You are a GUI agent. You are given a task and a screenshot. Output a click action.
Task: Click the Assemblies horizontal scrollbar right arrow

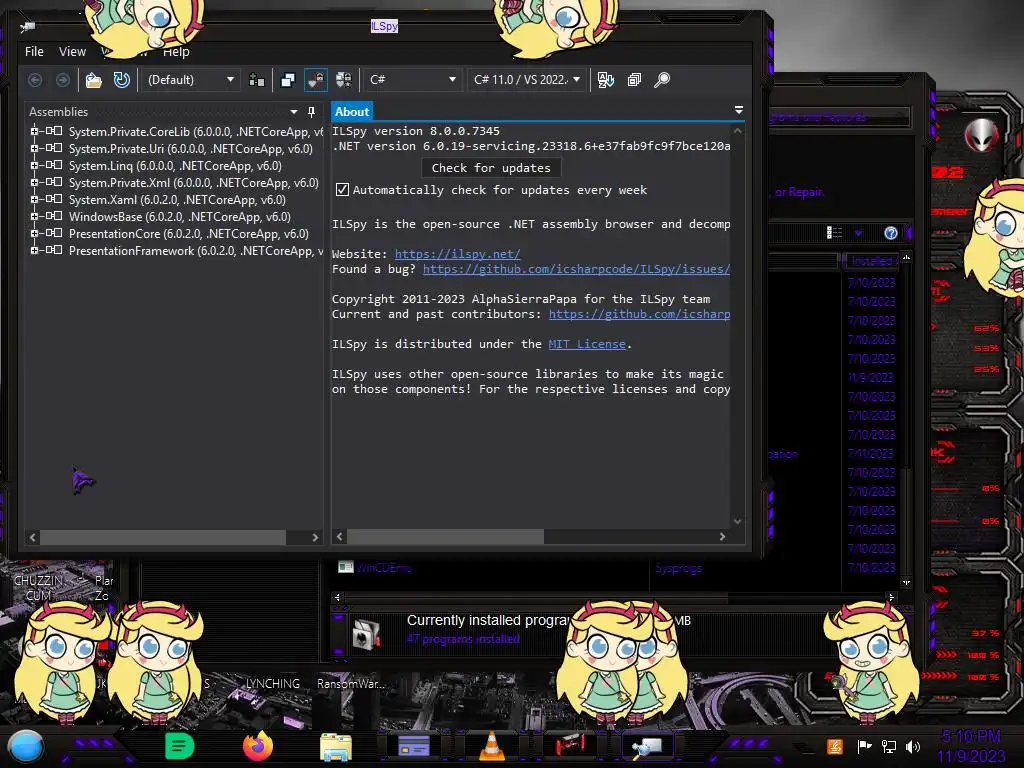click(315, 537)
